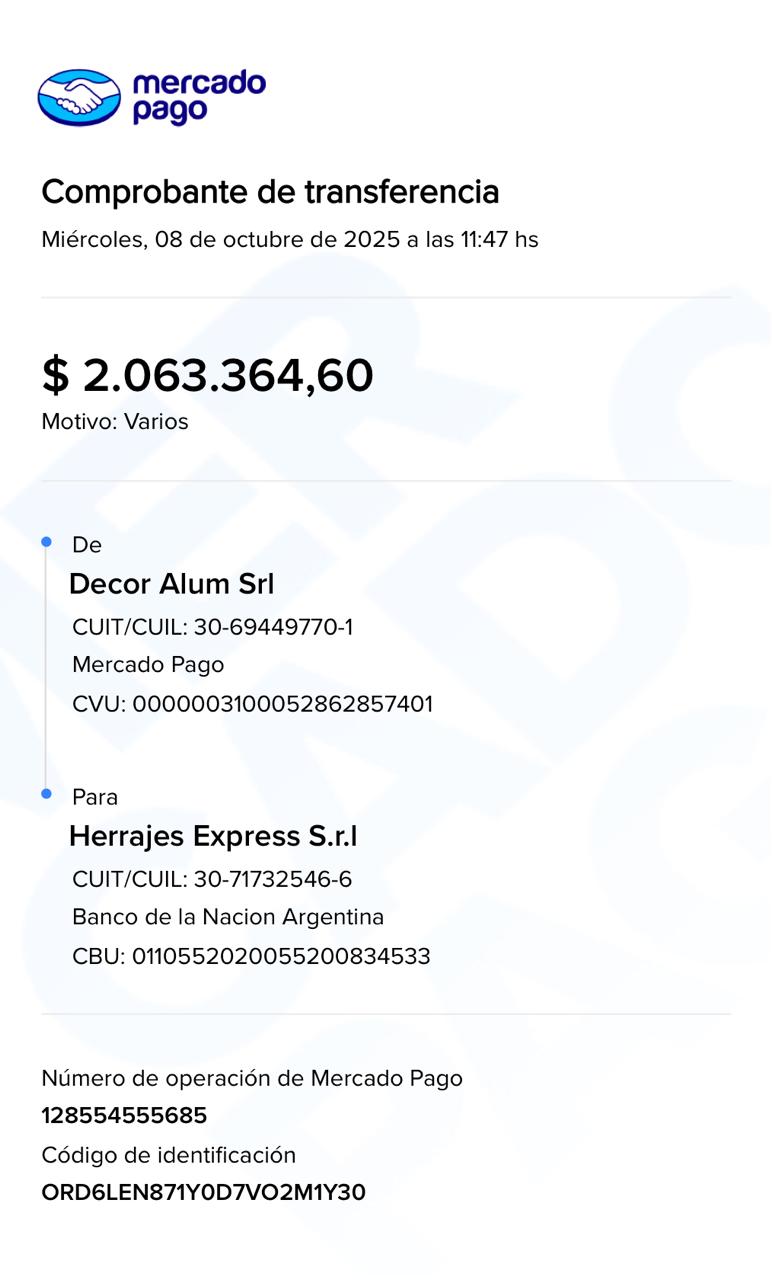Click the transfer date and time line
This screenshot has width=772, height=1280.
(290, 240)
